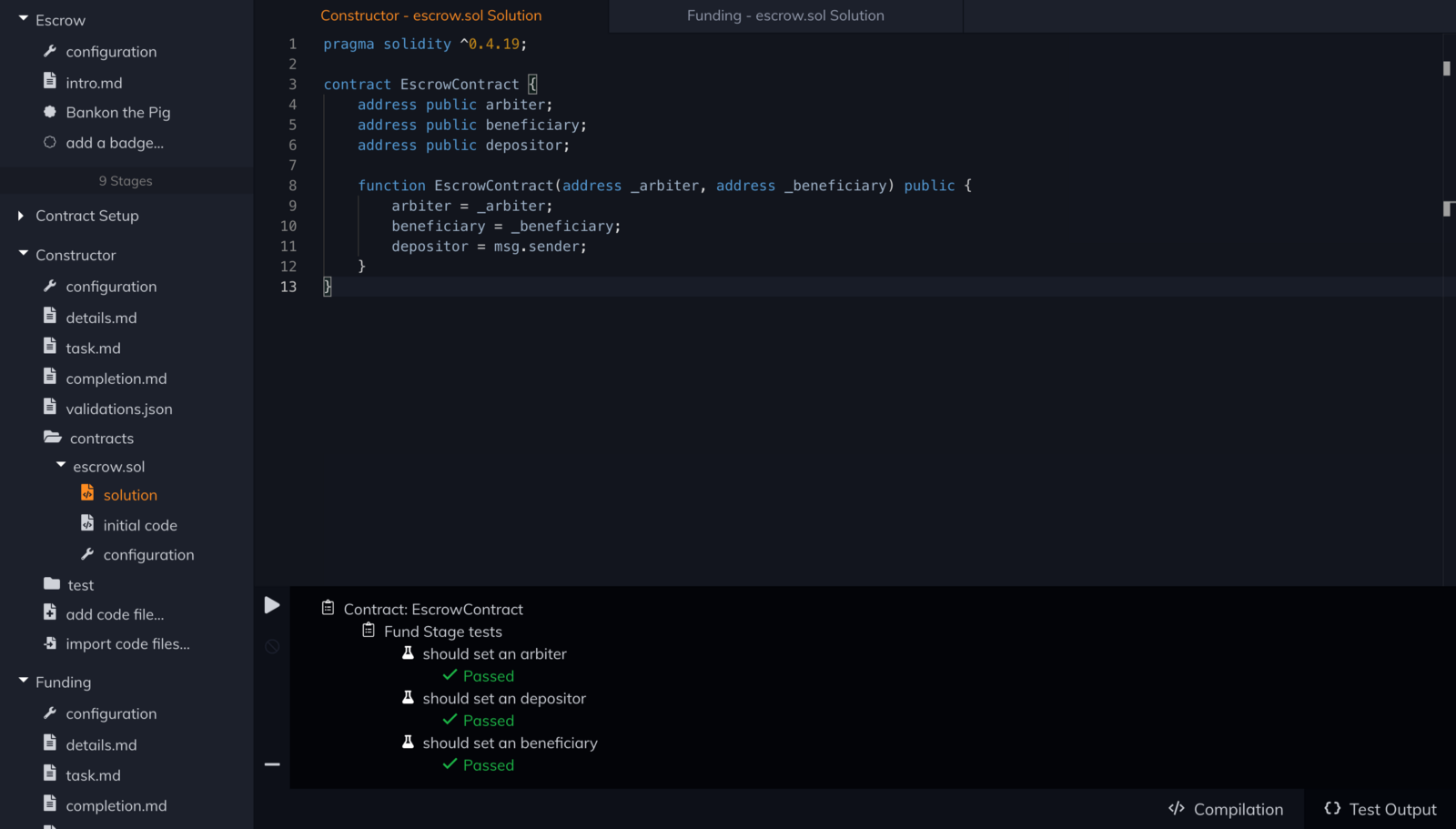Select the Constructor - escrow.sol Solution tab
The image size is (1456, 829).
[431, 15]
